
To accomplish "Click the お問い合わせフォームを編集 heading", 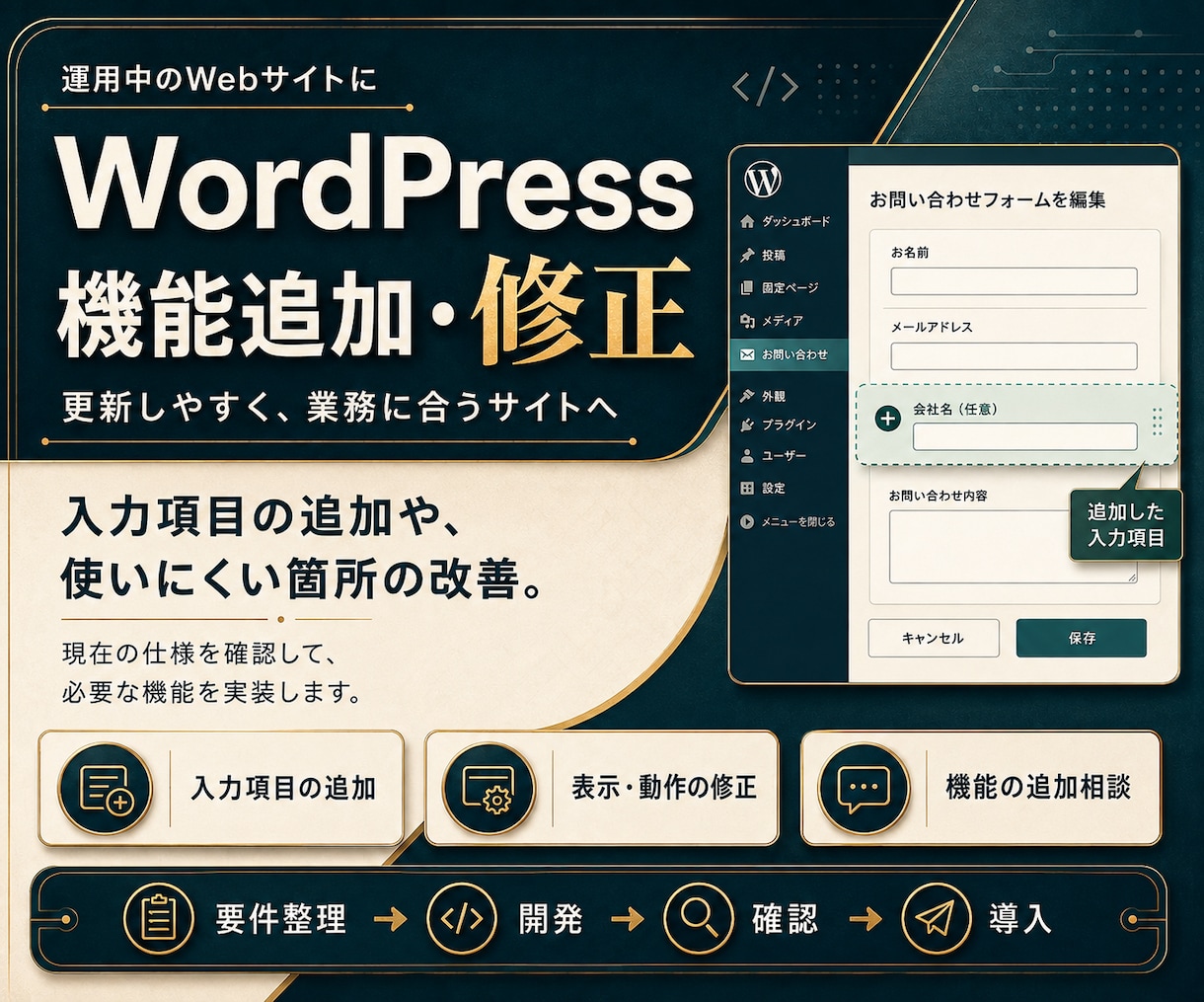I will pyautogui.click(x=987, y=199).
